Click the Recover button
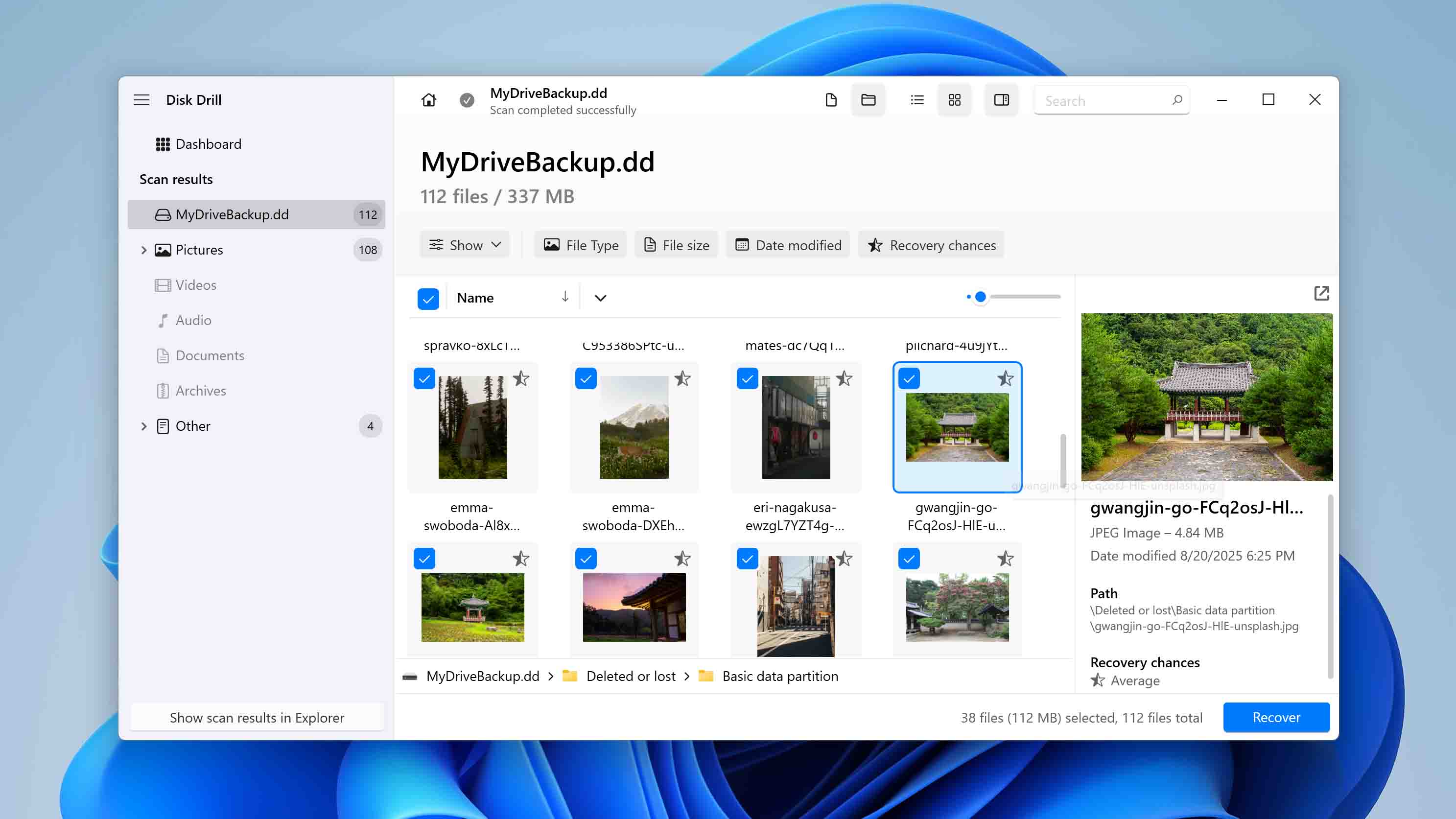 coord(1276,717)
